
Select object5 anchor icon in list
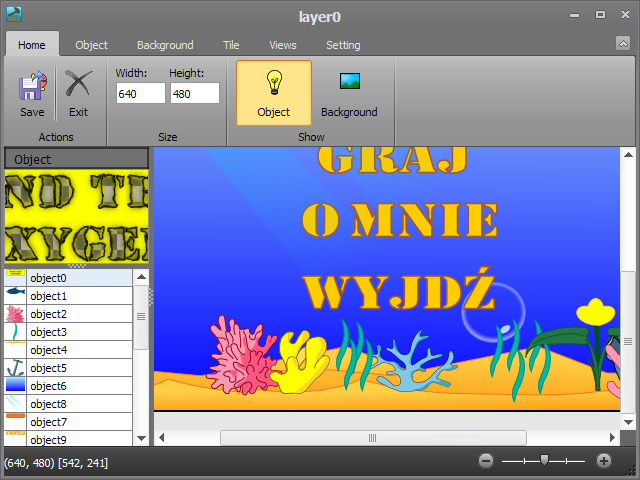(x=15, y=368)
